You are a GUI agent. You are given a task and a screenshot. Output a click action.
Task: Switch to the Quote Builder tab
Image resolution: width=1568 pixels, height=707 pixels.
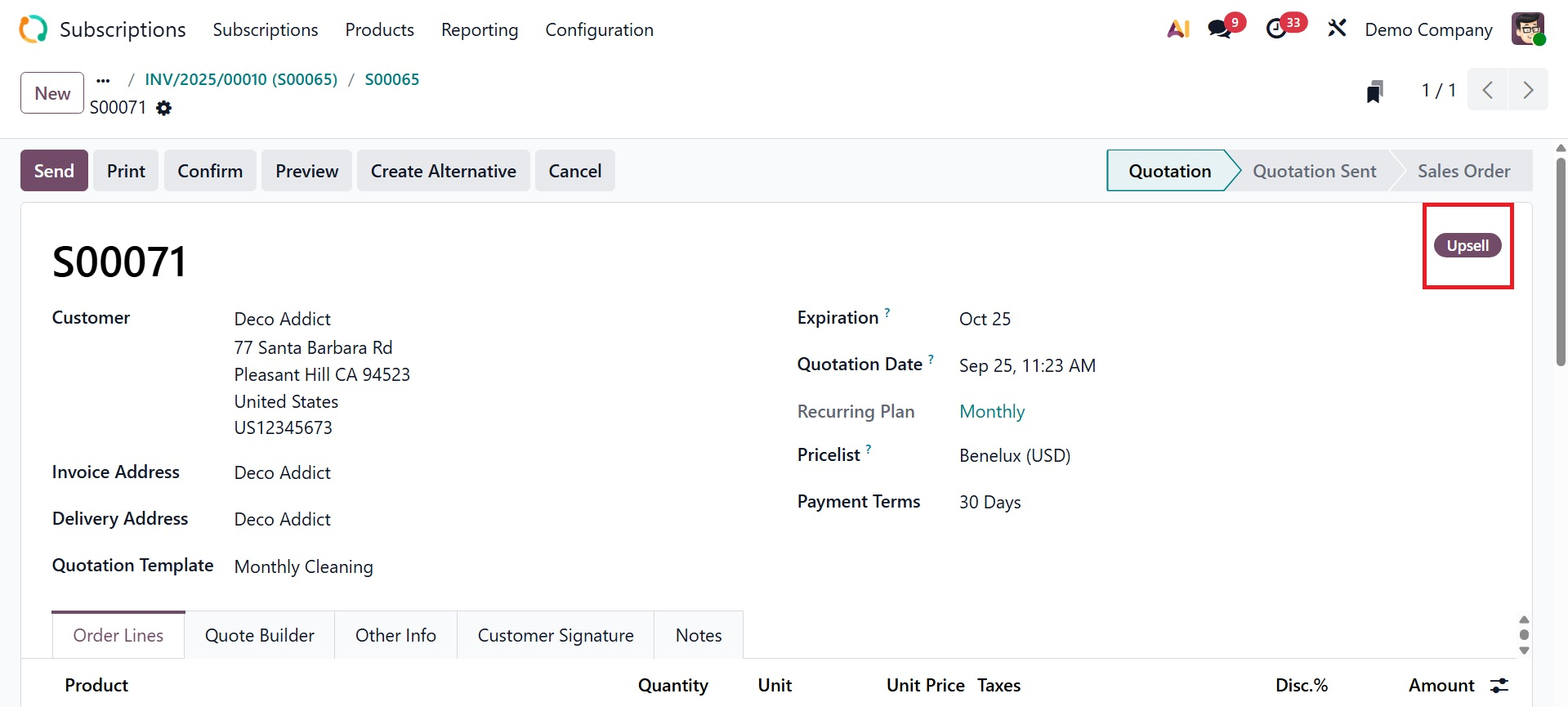(x=259, y=635)
